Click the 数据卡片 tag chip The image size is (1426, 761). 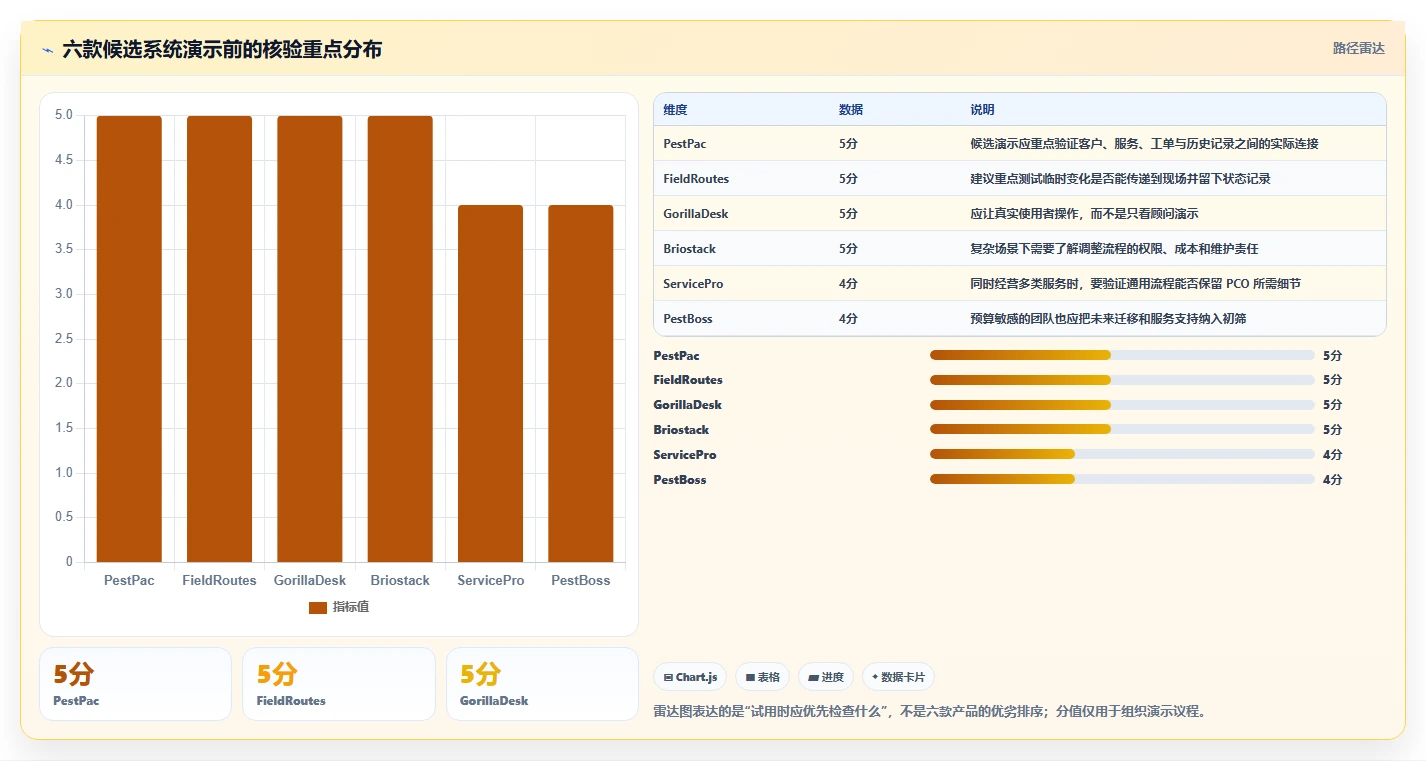point(898,677)
